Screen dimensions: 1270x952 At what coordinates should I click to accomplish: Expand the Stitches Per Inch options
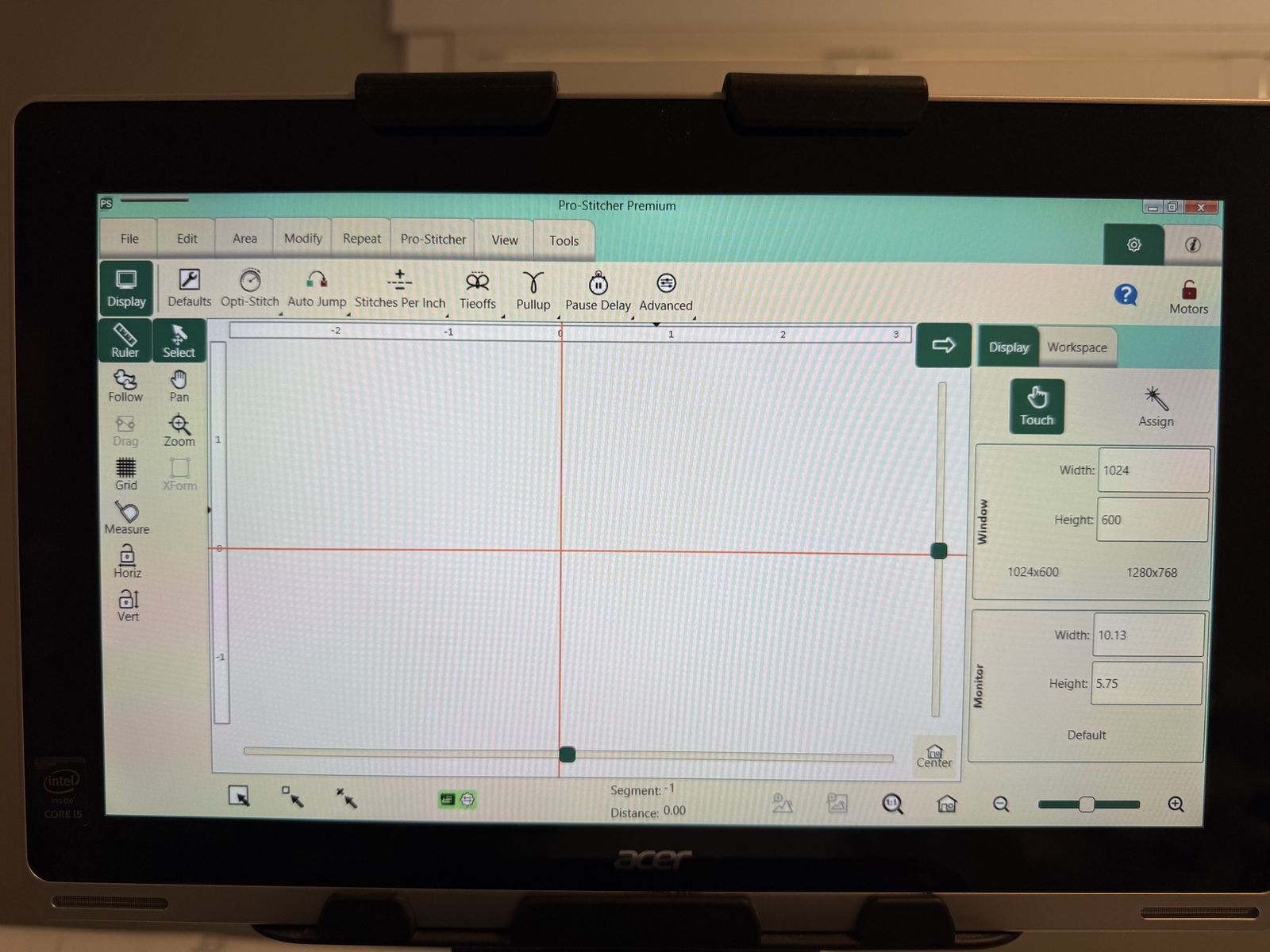click(x=400, y=290)
